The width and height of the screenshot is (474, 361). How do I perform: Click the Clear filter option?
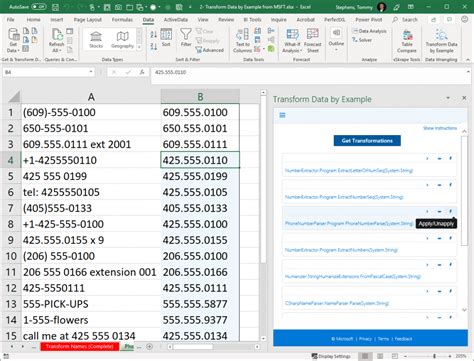point(204,31)
